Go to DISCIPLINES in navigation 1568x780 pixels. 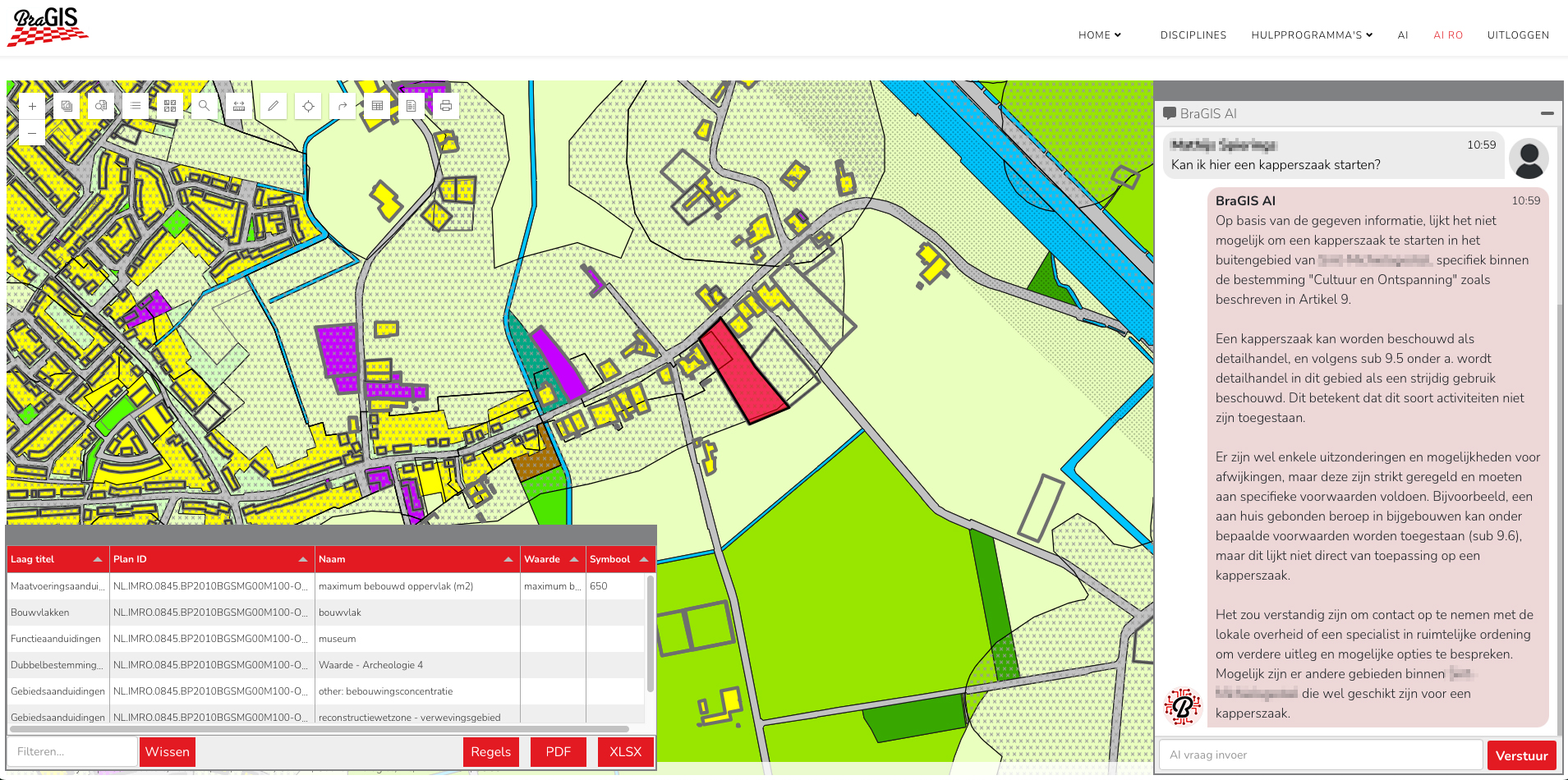coord(1193,35)
